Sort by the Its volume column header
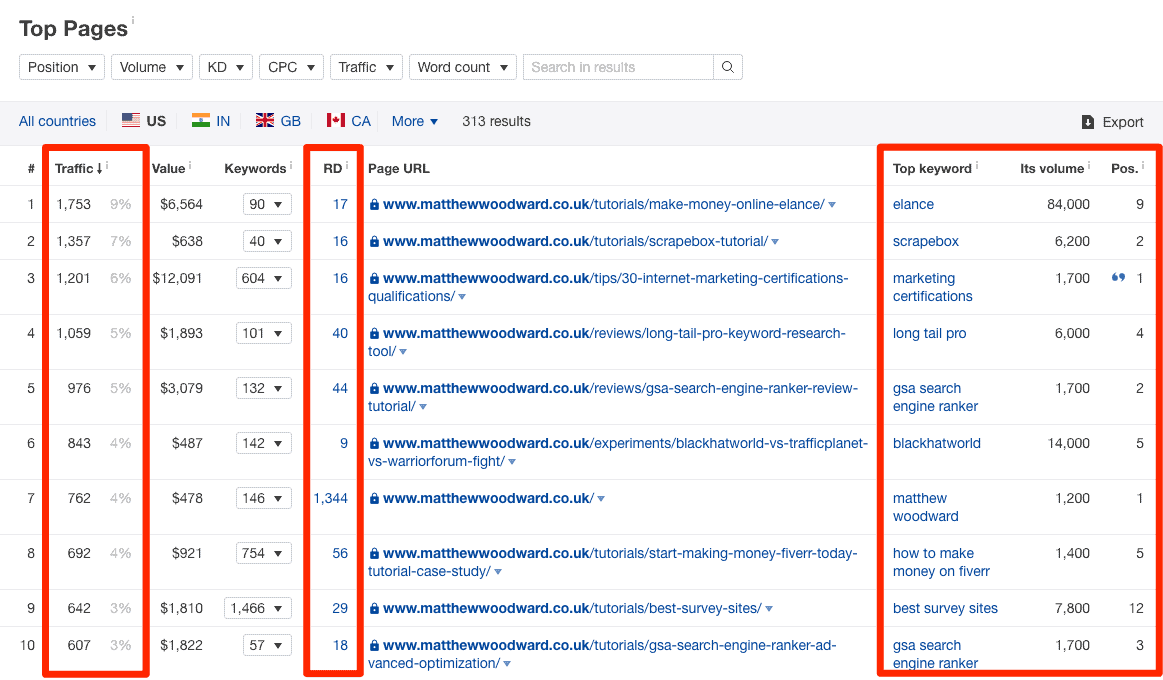 [x=1052, y=168]
